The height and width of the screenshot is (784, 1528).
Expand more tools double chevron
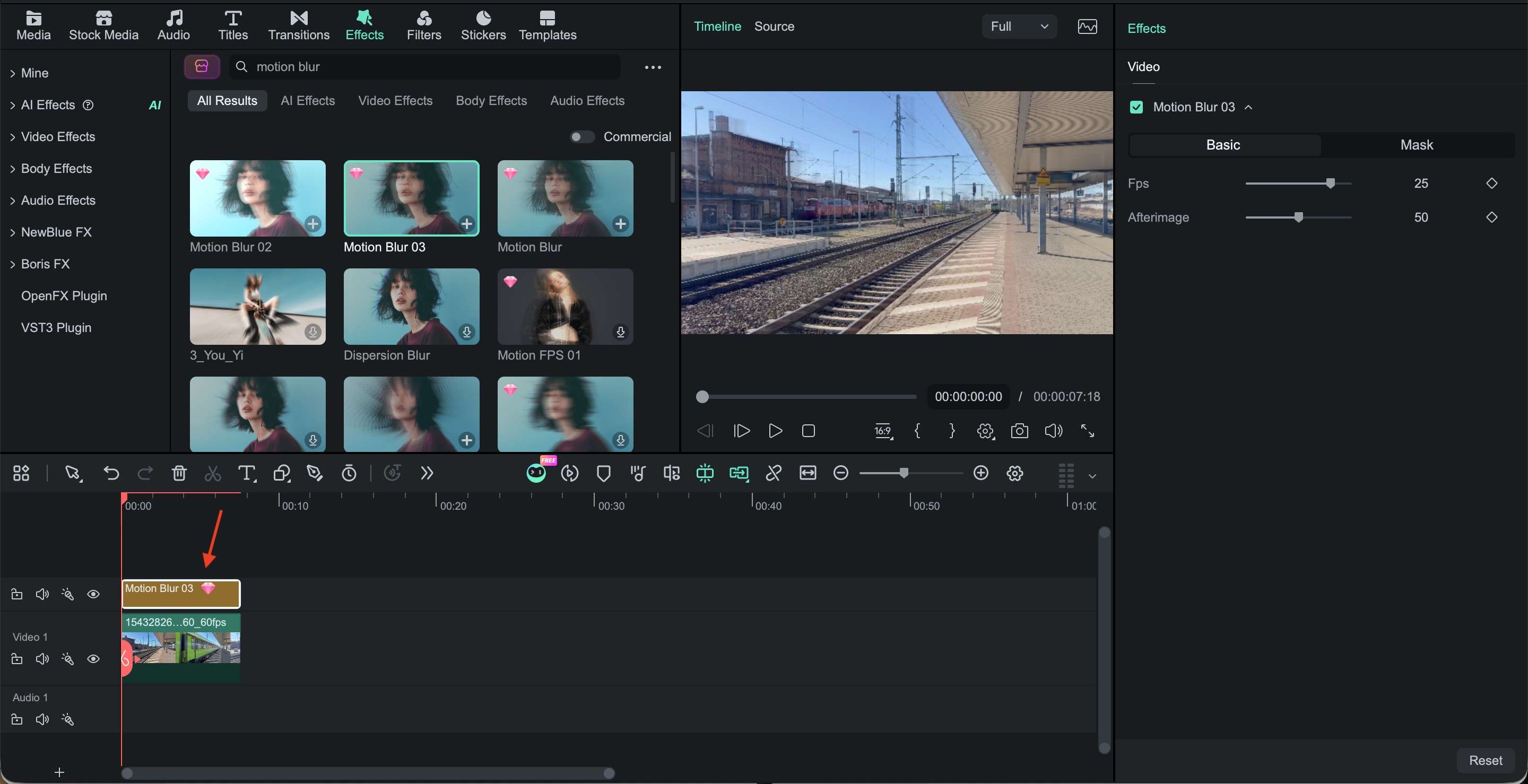click(x=427, y=473)
